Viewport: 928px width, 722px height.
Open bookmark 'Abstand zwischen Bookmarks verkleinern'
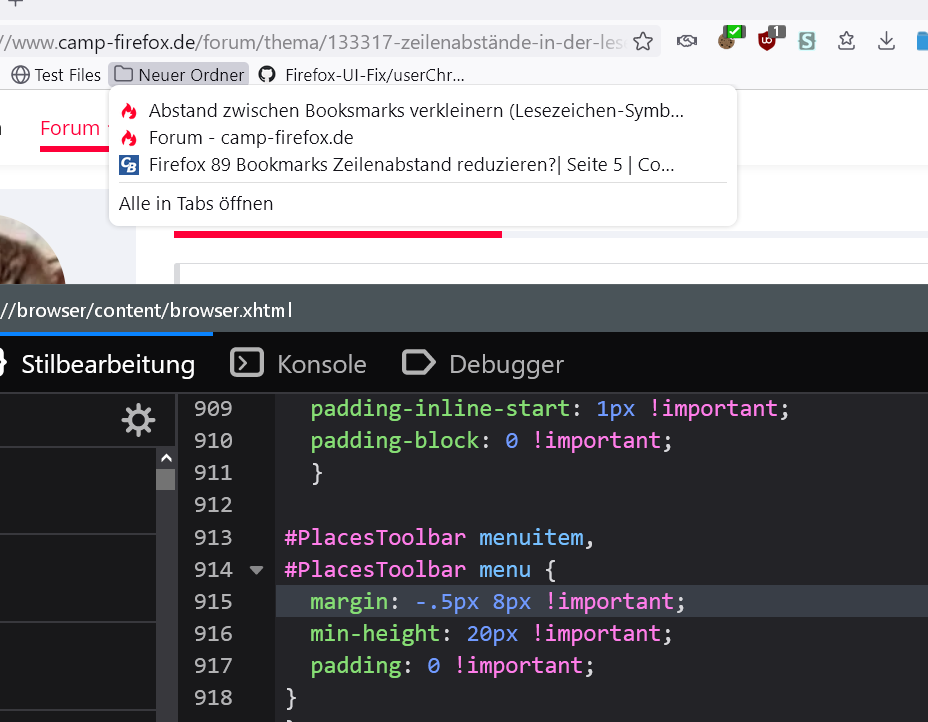coord(416,111)
